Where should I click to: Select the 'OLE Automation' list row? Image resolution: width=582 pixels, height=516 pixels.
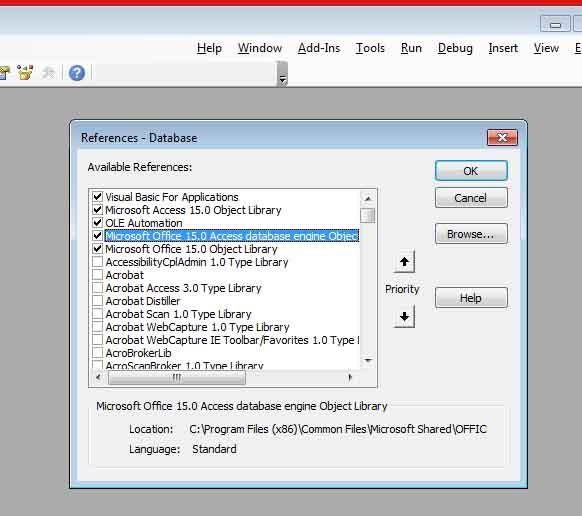pos(232,222)
